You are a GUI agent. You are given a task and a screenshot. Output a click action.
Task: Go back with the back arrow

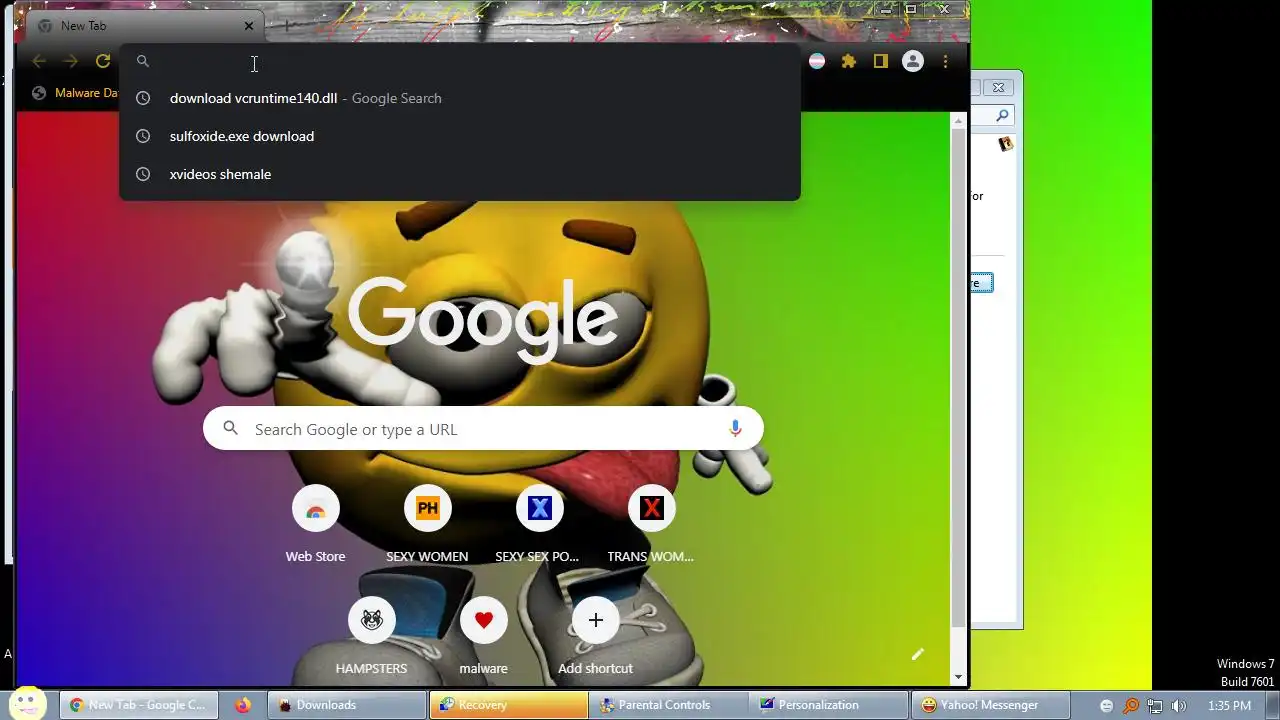(x=39, y=61)
